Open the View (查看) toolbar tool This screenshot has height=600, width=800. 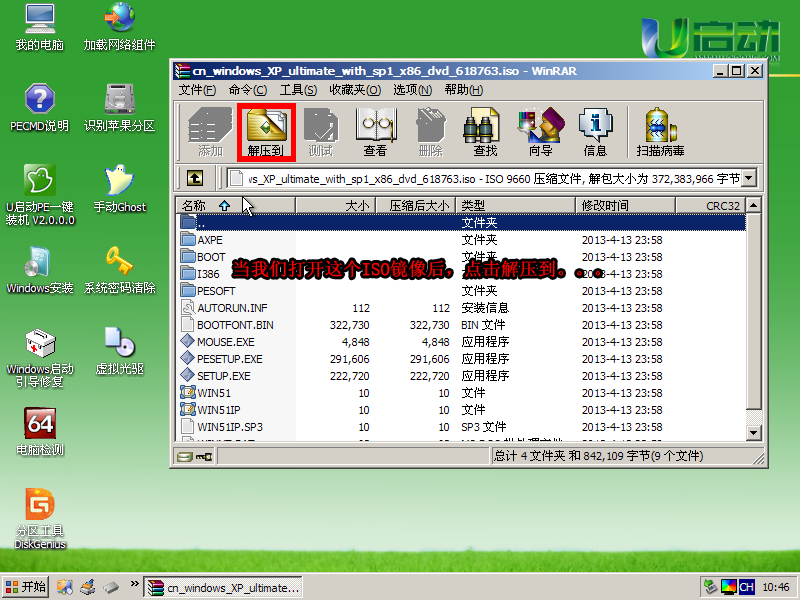(376, 132)
